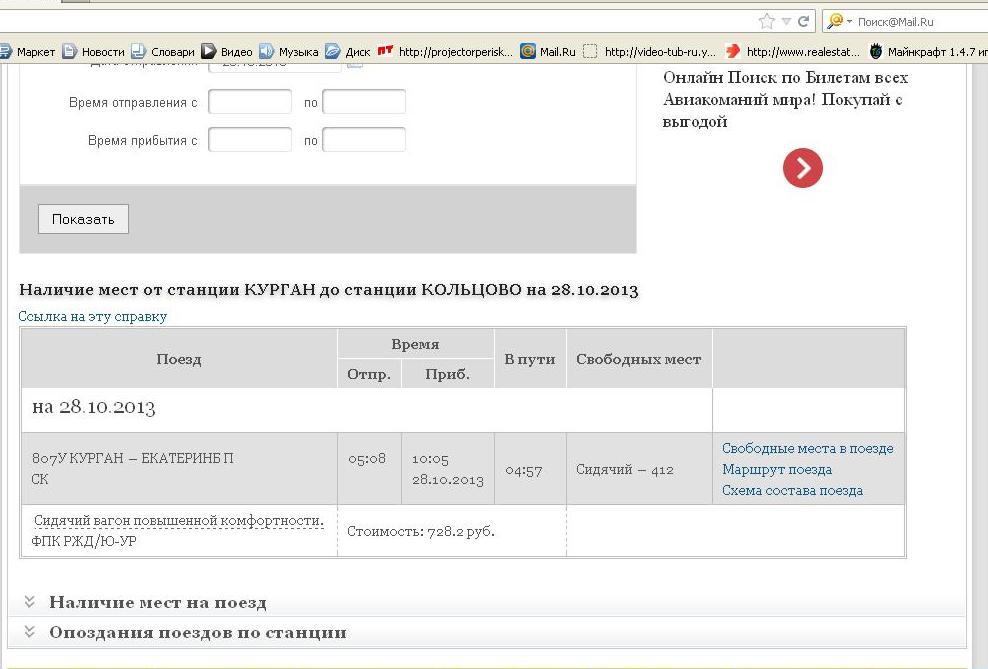Image resolution: width=988 pixels, height=669 pixels.
Task: Click the bookmark star icon in address bar
Action: (x=767, y=21)
